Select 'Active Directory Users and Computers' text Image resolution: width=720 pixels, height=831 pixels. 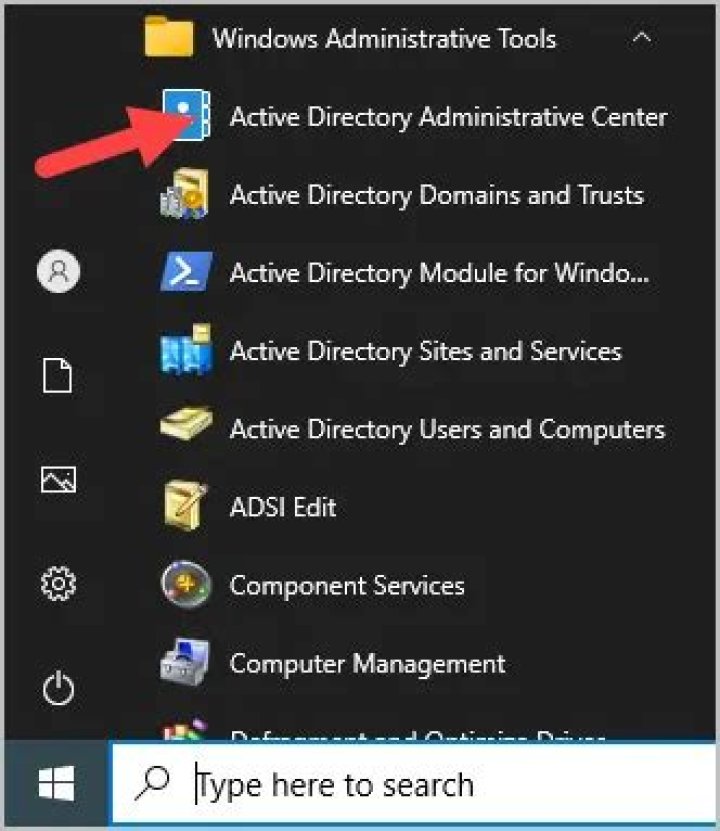click(448, 429)
